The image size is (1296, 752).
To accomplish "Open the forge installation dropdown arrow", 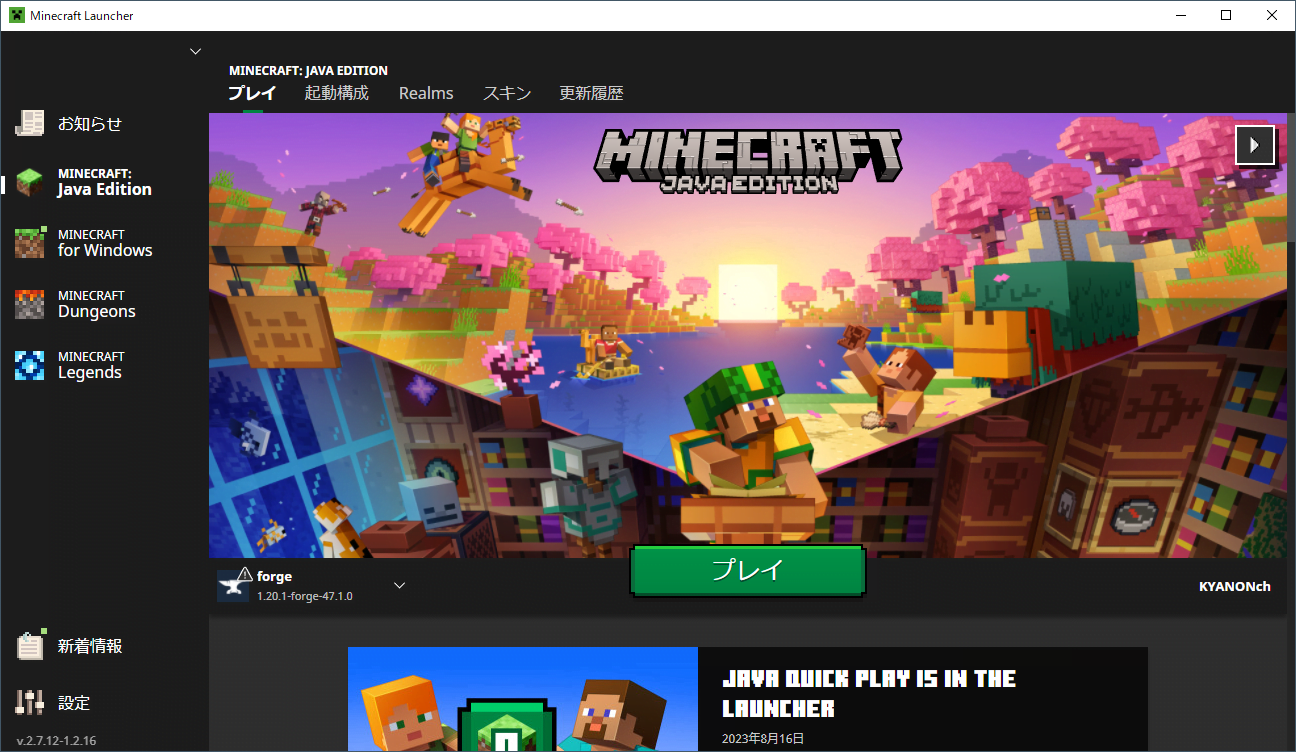I will [x=399, y=585].
